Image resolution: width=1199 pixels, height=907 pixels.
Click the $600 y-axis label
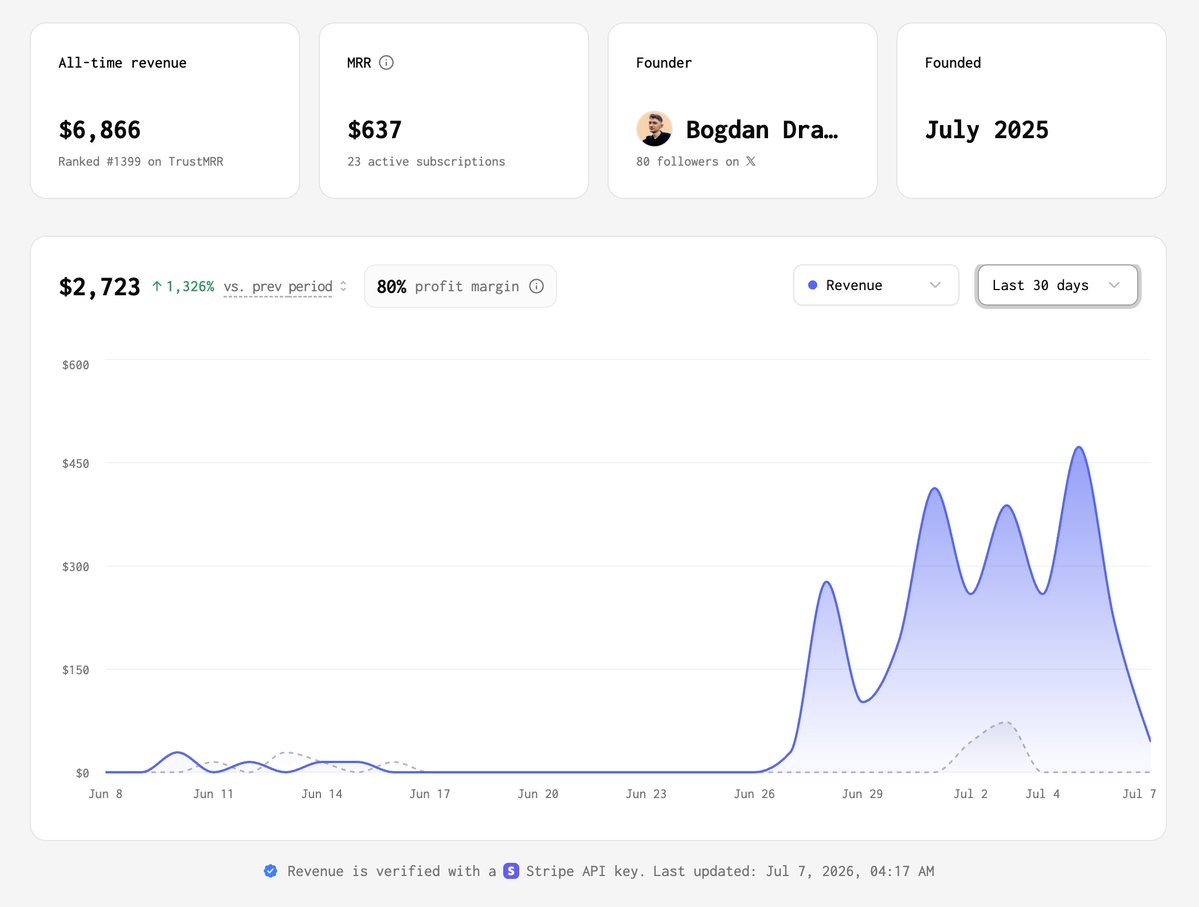(x=75, y=365)
